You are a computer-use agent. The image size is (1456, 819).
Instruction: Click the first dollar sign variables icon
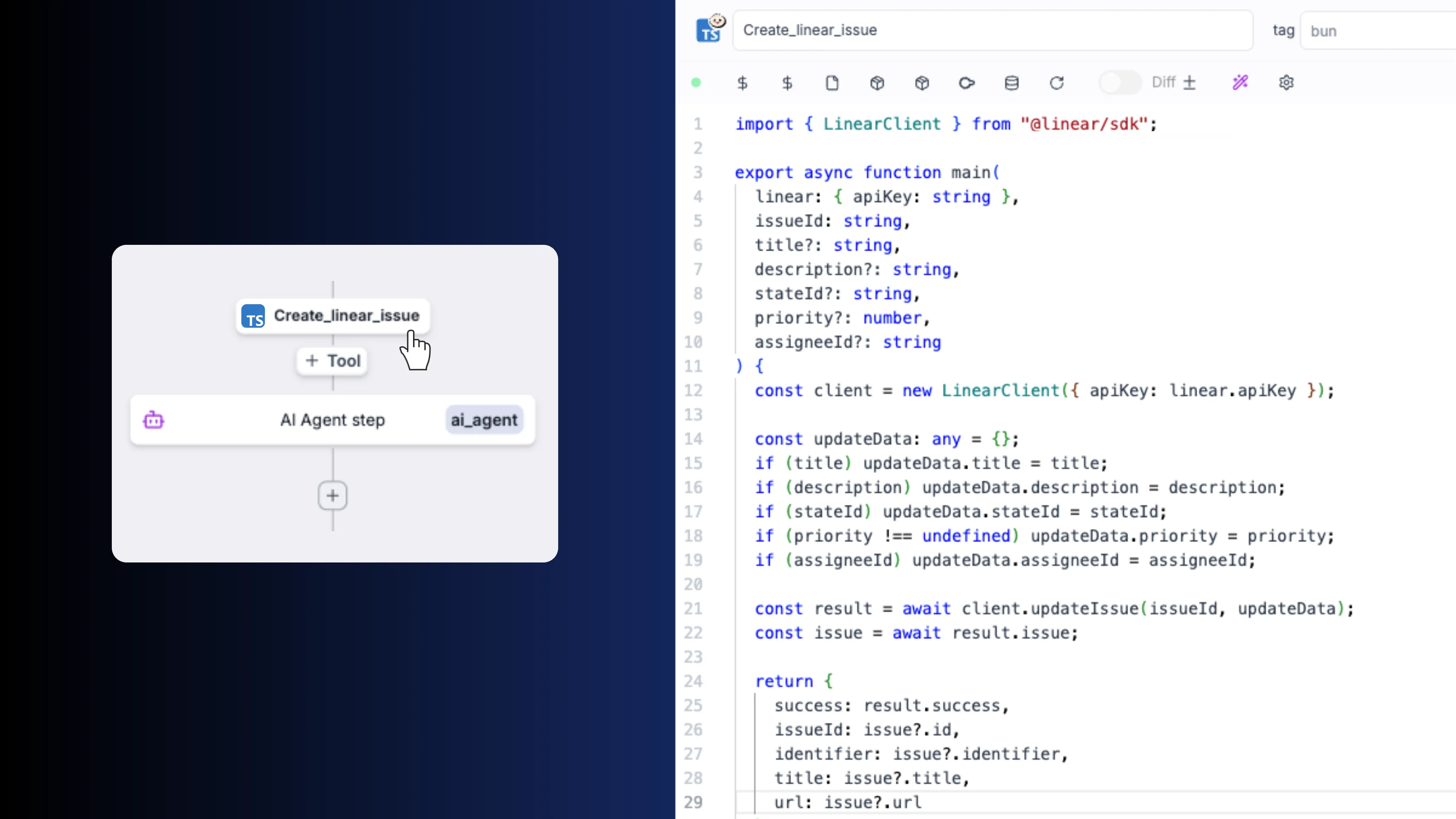(x=742, y=82)
